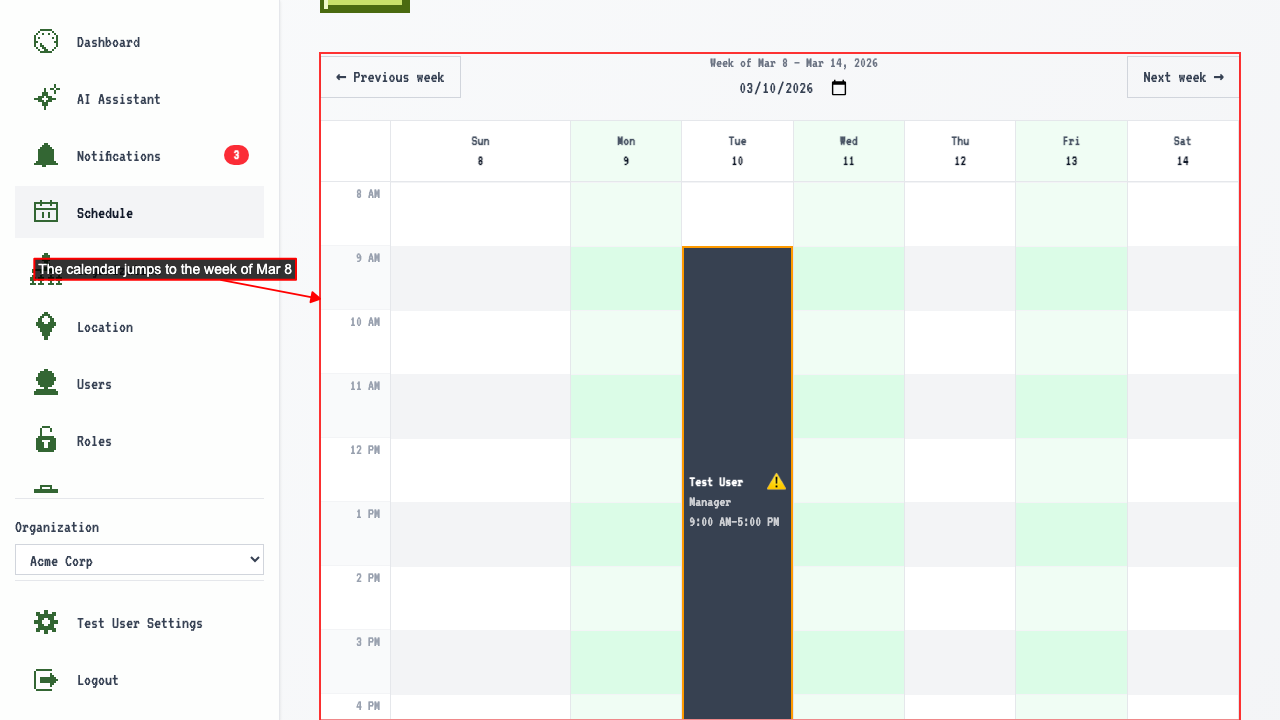Viewport: 1280px width, 720px height.
Task: Open the Test User Manager shift block
Action: coord(737,483)
